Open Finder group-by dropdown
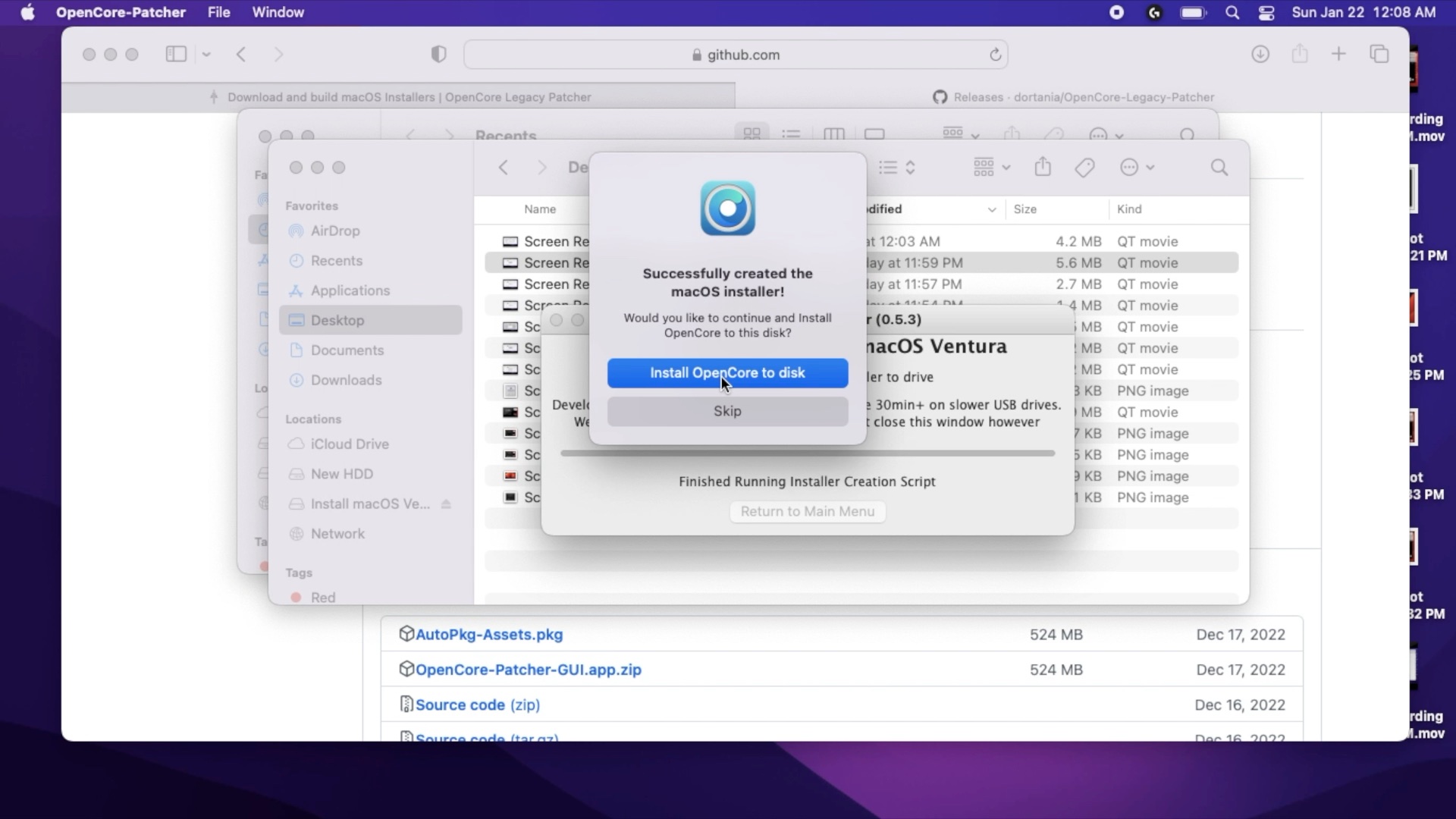Screen dimensions: 1456x819 pyautogui.click(x=991, y=167)
